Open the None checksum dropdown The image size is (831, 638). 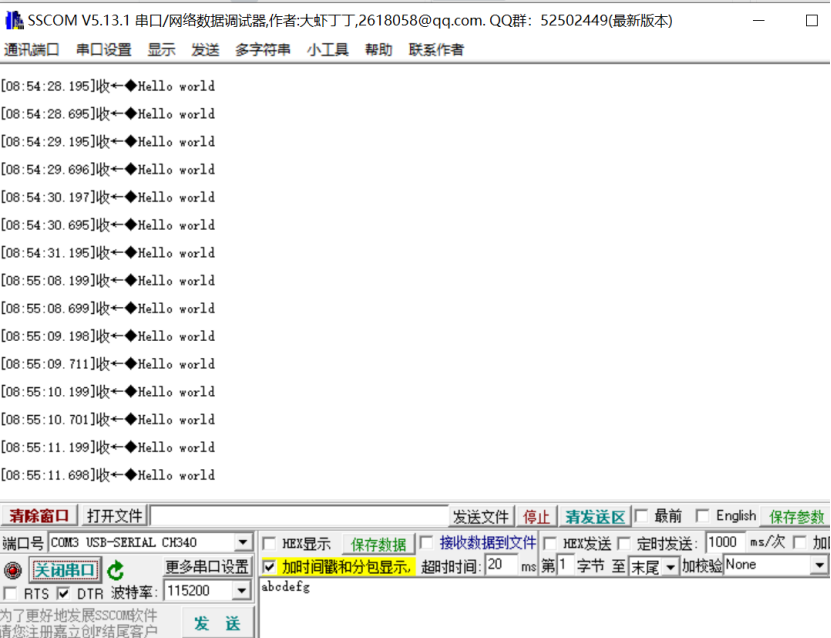click(x=818, y=566)
